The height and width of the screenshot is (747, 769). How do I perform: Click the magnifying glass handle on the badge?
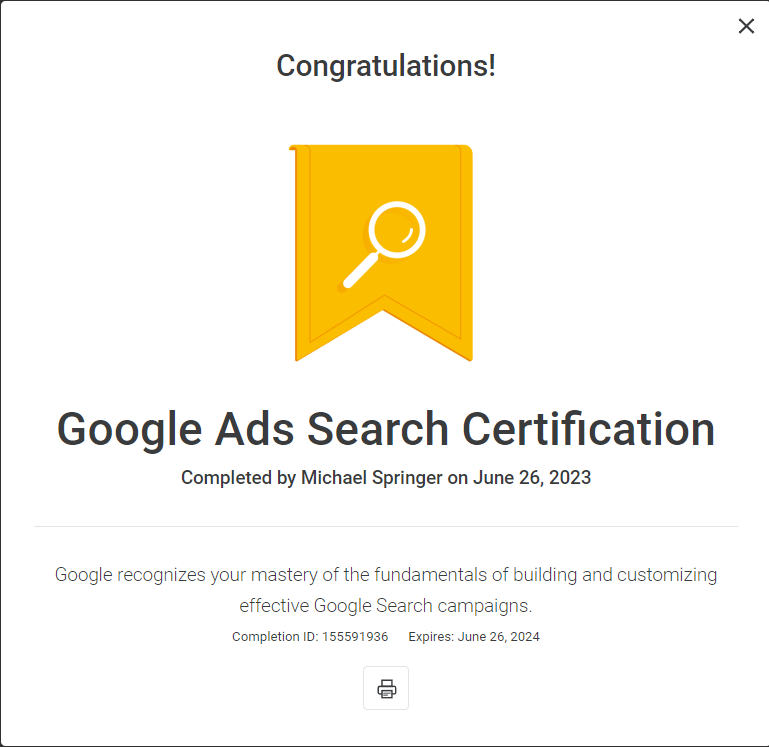coord(360,270)
